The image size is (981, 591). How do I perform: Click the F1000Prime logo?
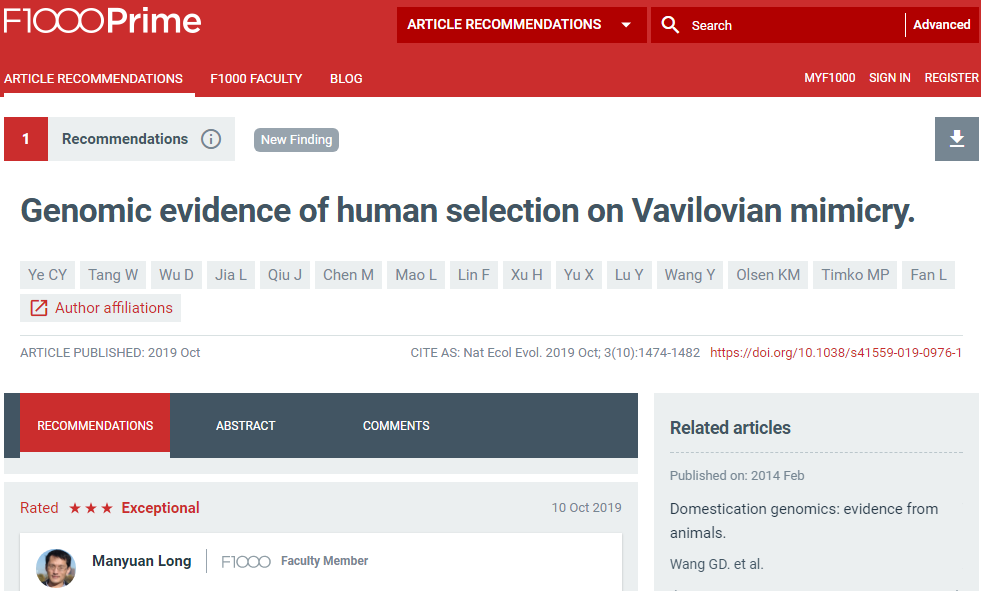103,21
